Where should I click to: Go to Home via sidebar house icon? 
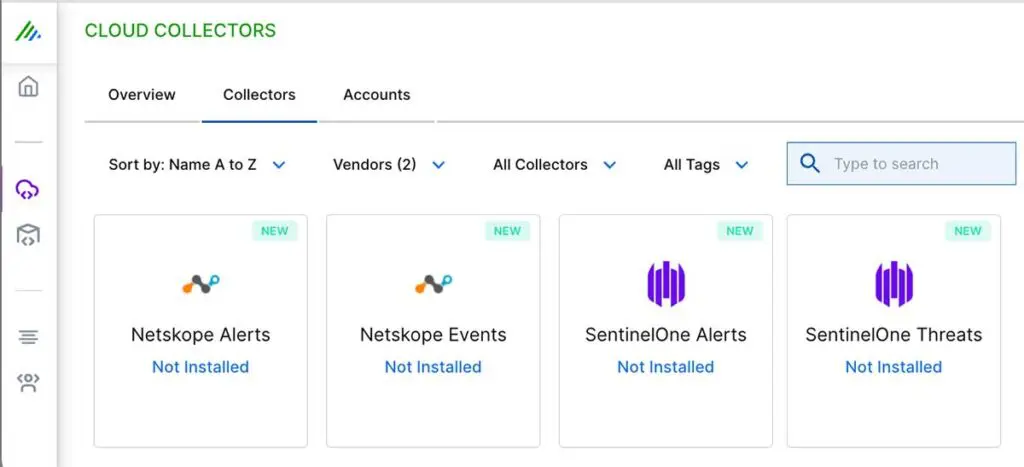pos(28,86)
